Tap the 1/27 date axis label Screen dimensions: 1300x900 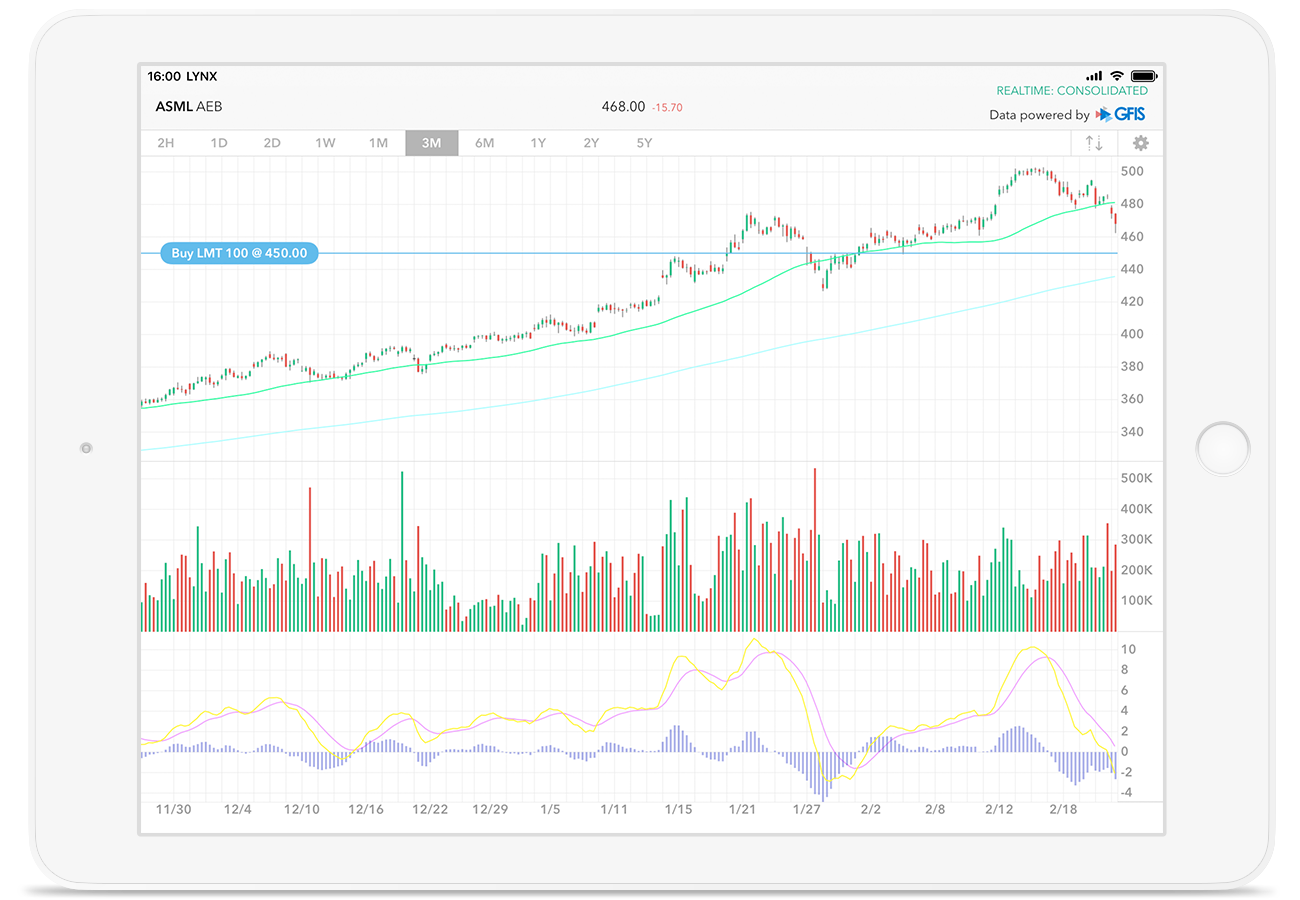click(x=806, y=809)
